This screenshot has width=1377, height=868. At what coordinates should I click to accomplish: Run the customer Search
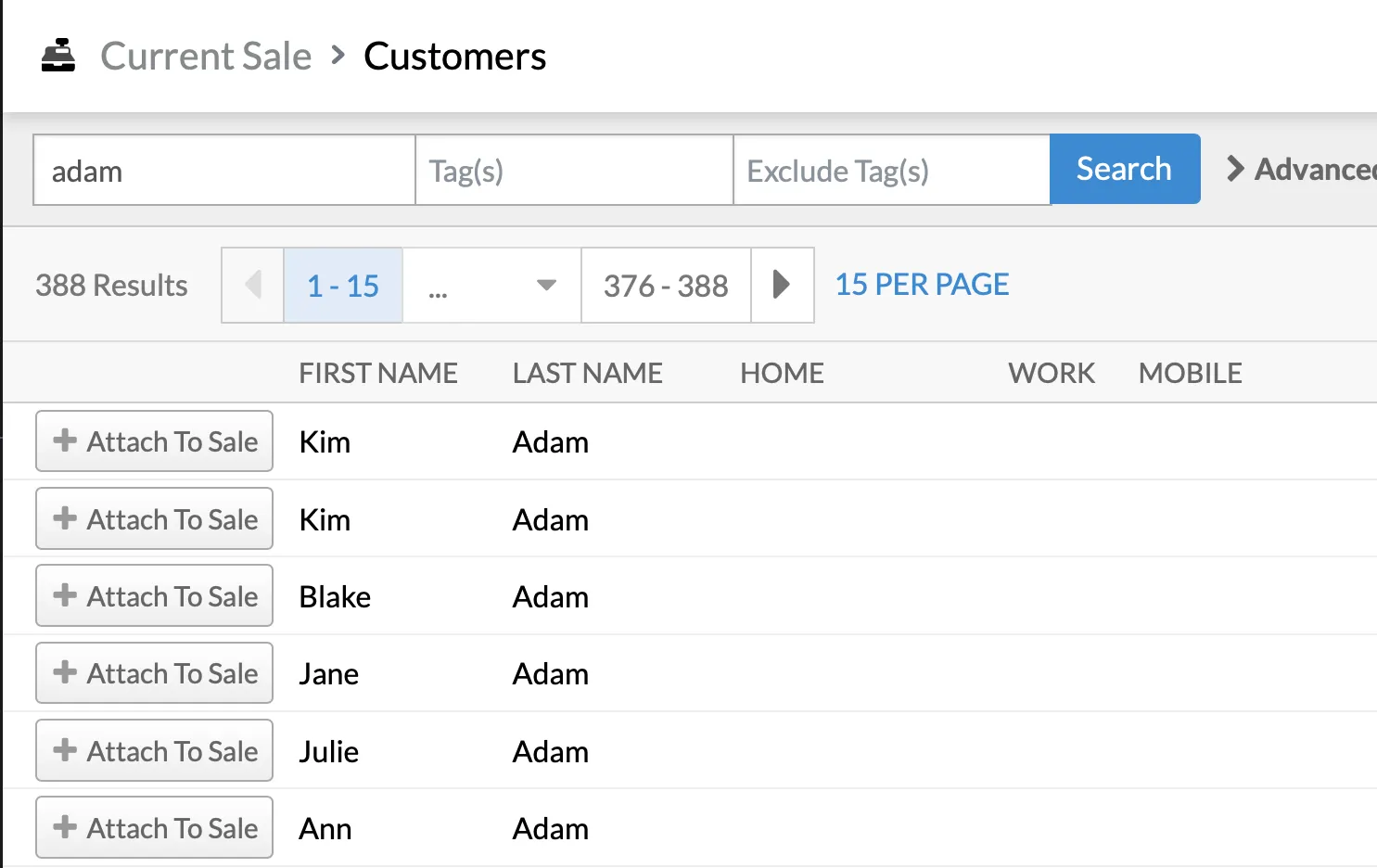point(1125,169)
